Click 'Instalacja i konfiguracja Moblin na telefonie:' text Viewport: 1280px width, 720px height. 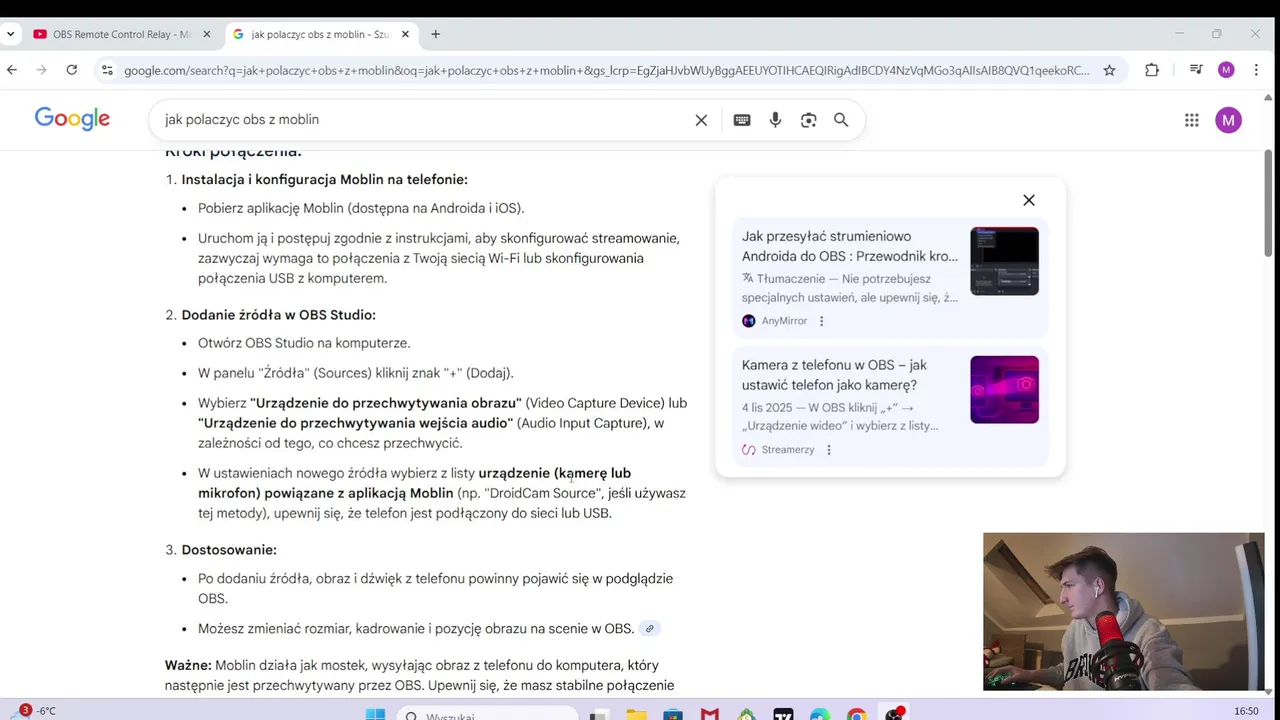[x=324, y=180]
